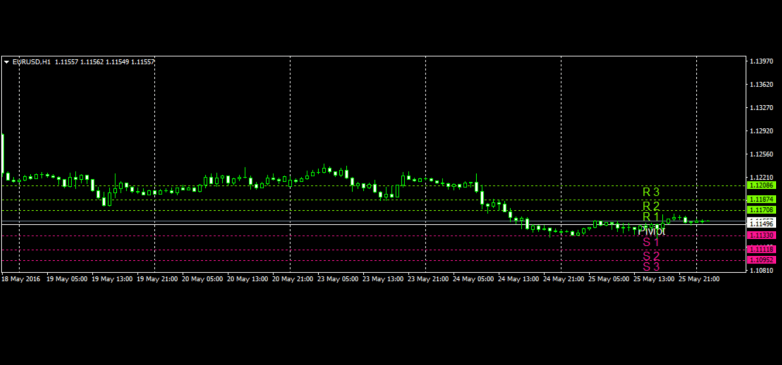Click the pink 1.11118 price tag
Screen dimensions: 782x365
[x=762, y=249]
